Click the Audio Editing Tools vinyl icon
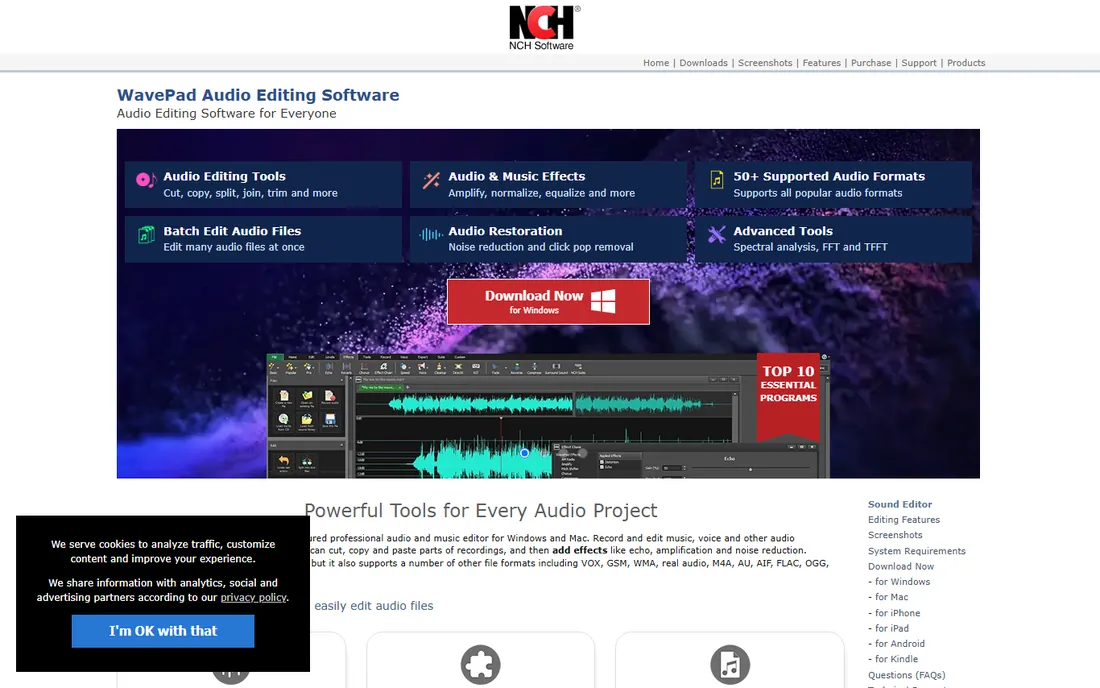This screenshot has width=1100, height=688. pyautogui.click(x=145, y=180)
